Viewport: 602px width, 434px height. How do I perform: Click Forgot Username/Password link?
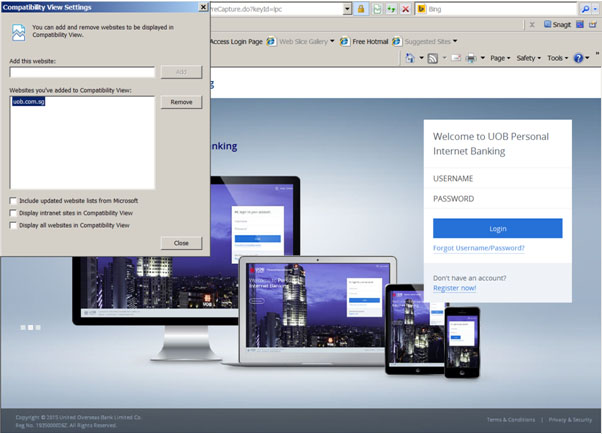click(x=479, y=248)
